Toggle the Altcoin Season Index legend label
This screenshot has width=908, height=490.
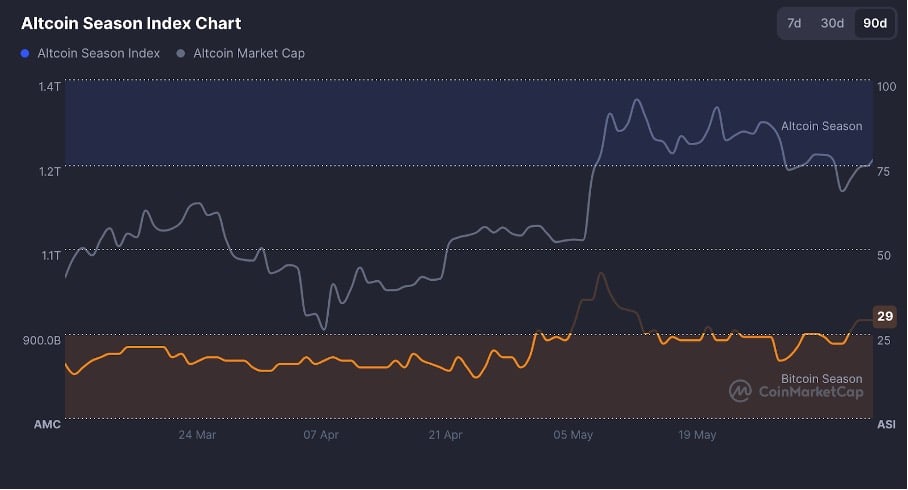point(98,53)
